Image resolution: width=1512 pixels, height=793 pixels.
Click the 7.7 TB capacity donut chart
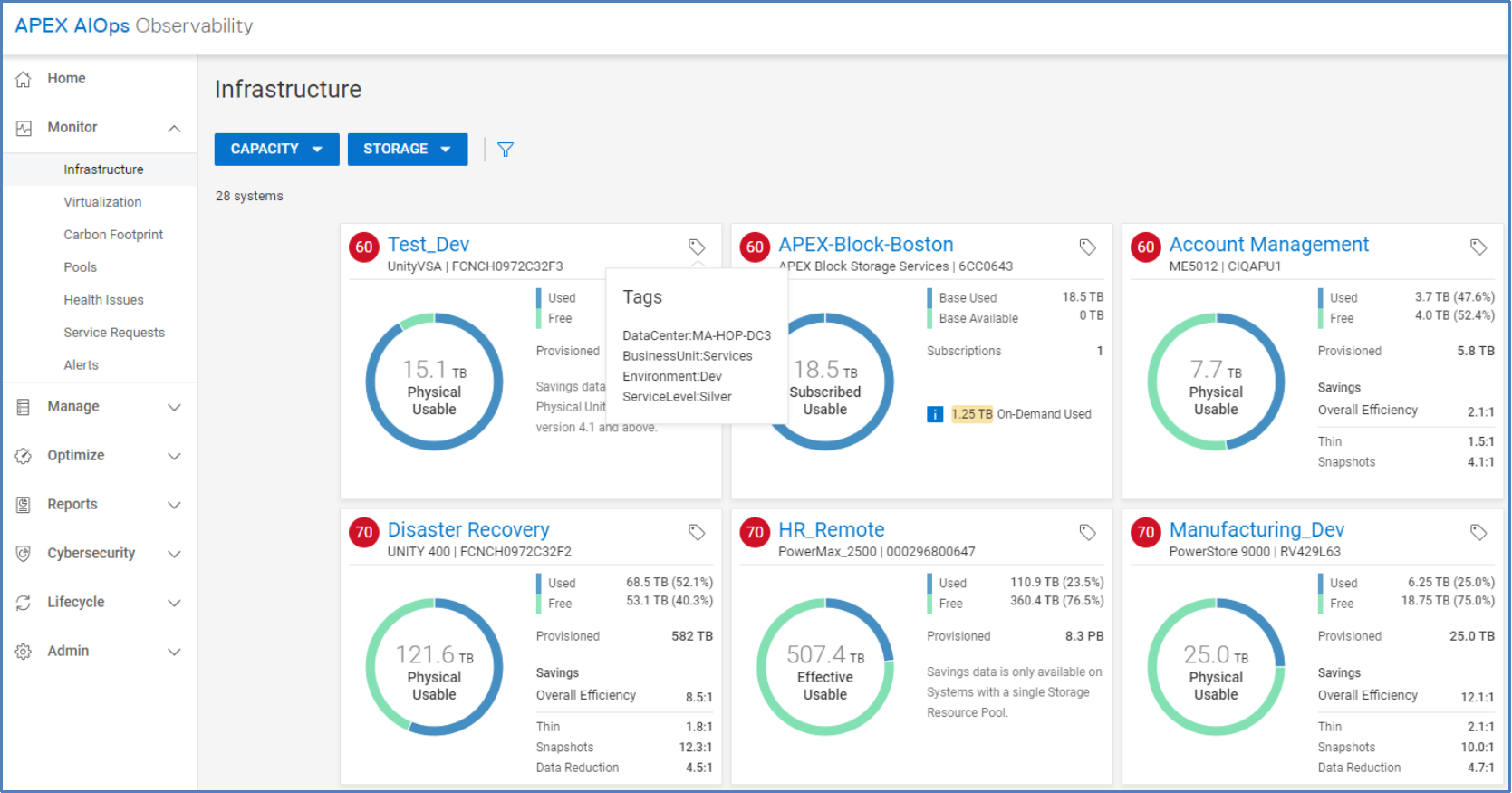[1216, 382]
